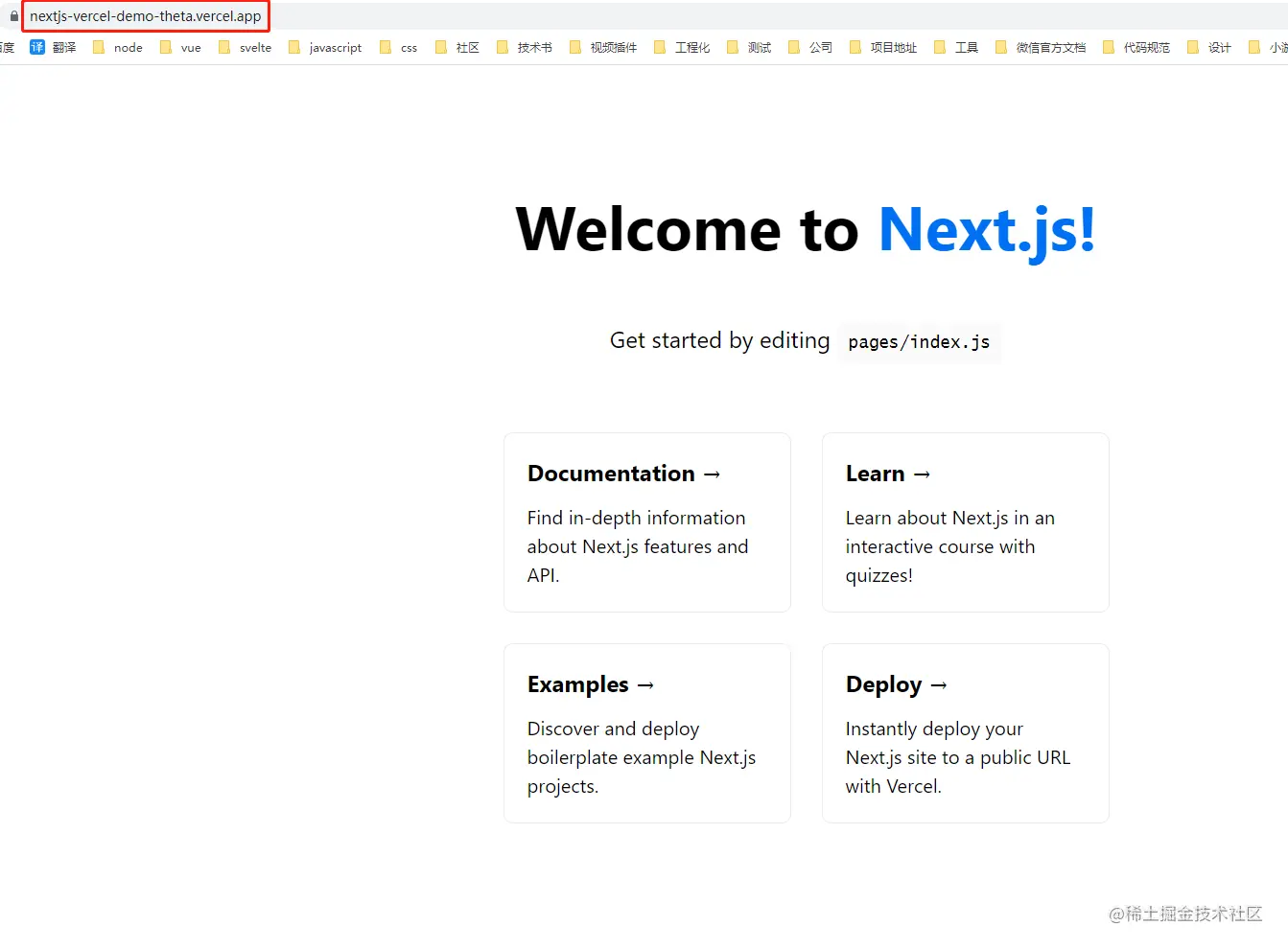Open the 公司 bookmark folder
Viewport: 1288px width, 949px height.
click(x=810, y=47)
